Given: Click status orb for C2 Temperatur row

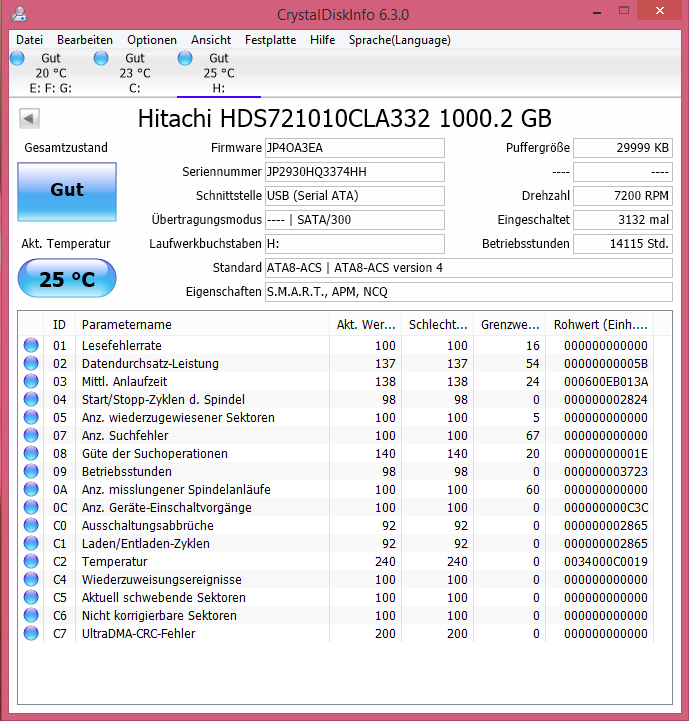Looking at the screenshot, I should click(x=31, y=561).
